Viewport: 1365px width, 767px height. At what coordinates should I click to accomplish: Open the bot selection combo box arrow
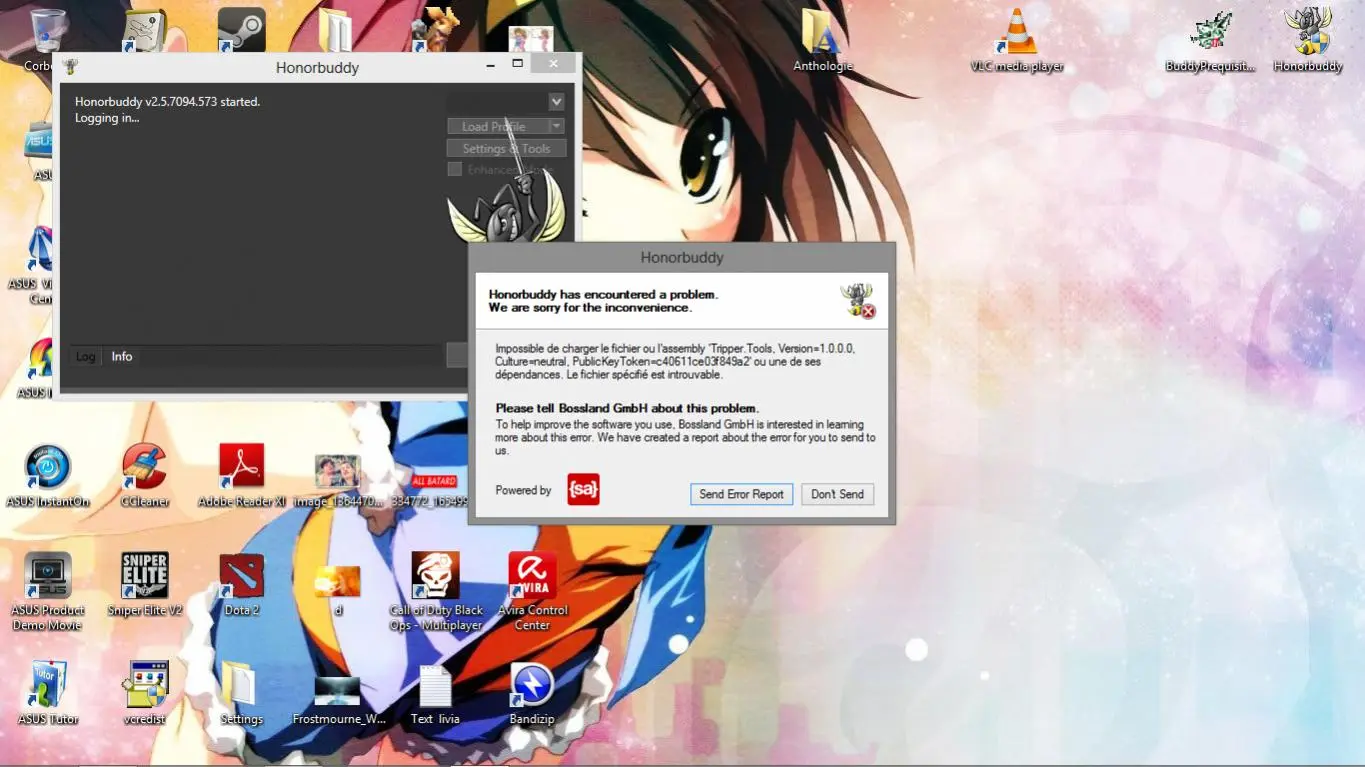[556, 102]
